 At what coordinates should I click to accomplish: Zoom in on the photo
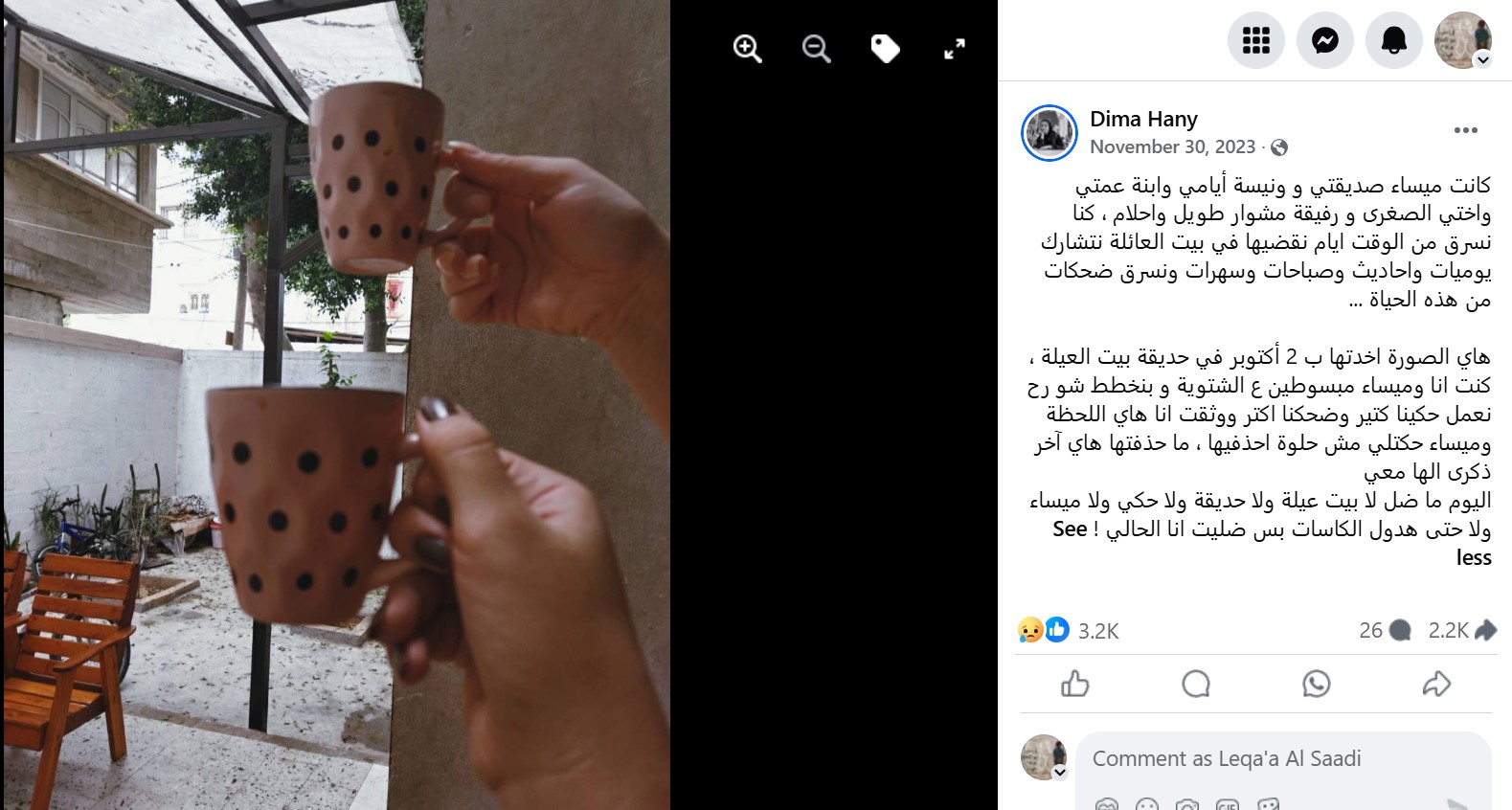click(747, 49)
